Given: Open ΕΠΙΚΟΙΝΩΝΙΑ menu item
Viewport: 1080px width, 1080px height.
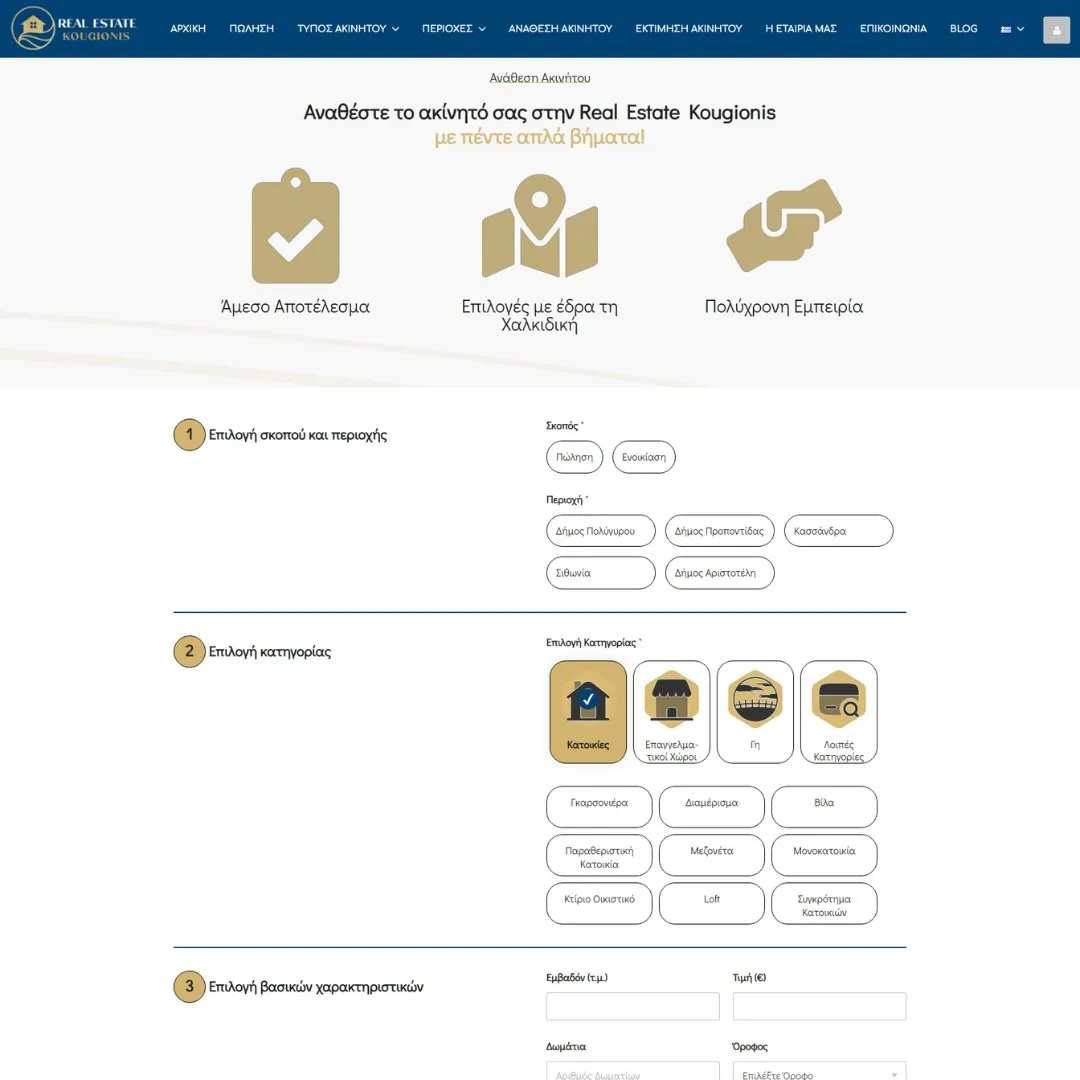Looking at the screenshot, I should (x=893, y=29).
